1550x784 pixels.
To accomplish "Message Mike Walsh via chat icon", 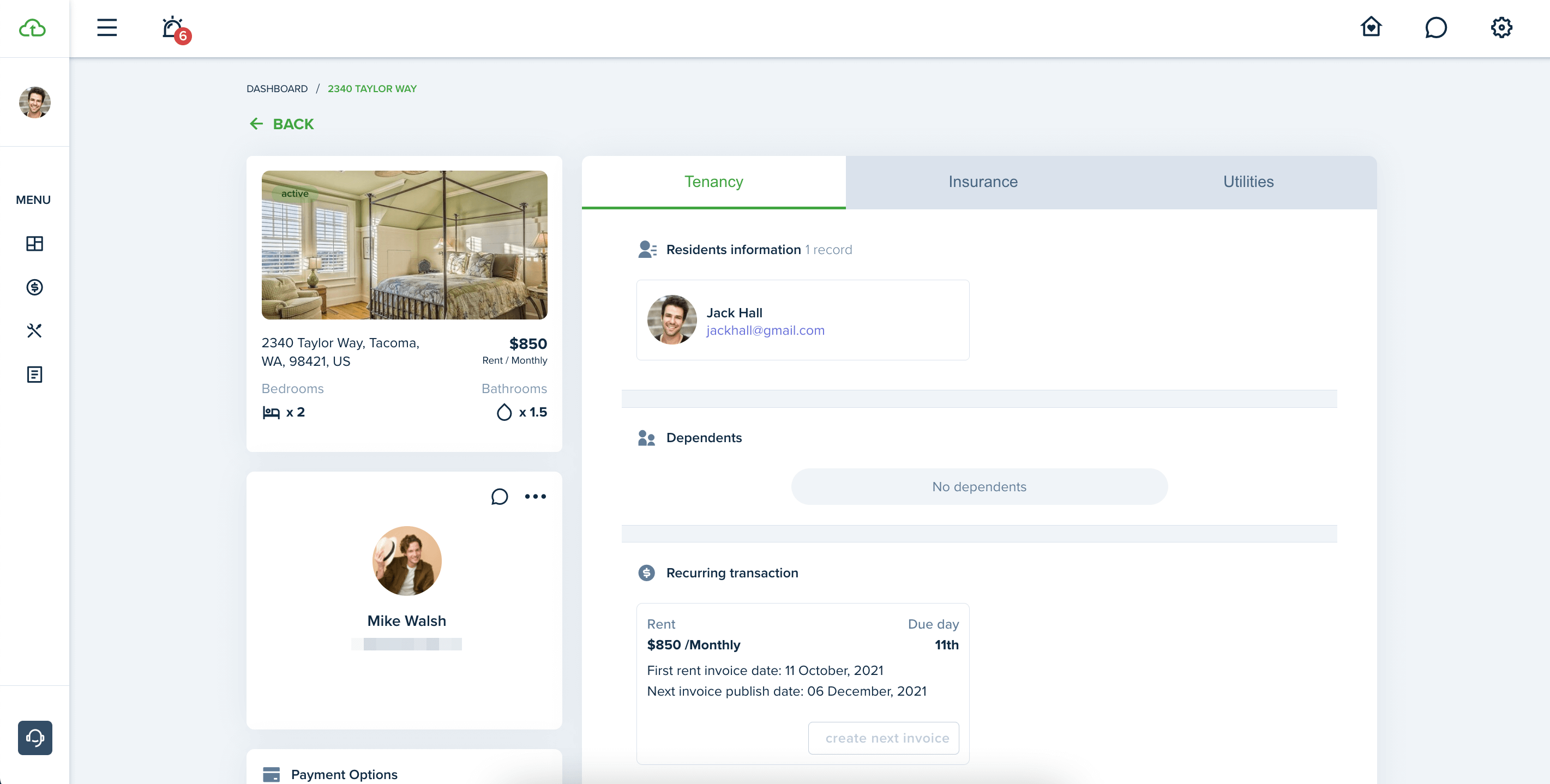I will point(500,496).
